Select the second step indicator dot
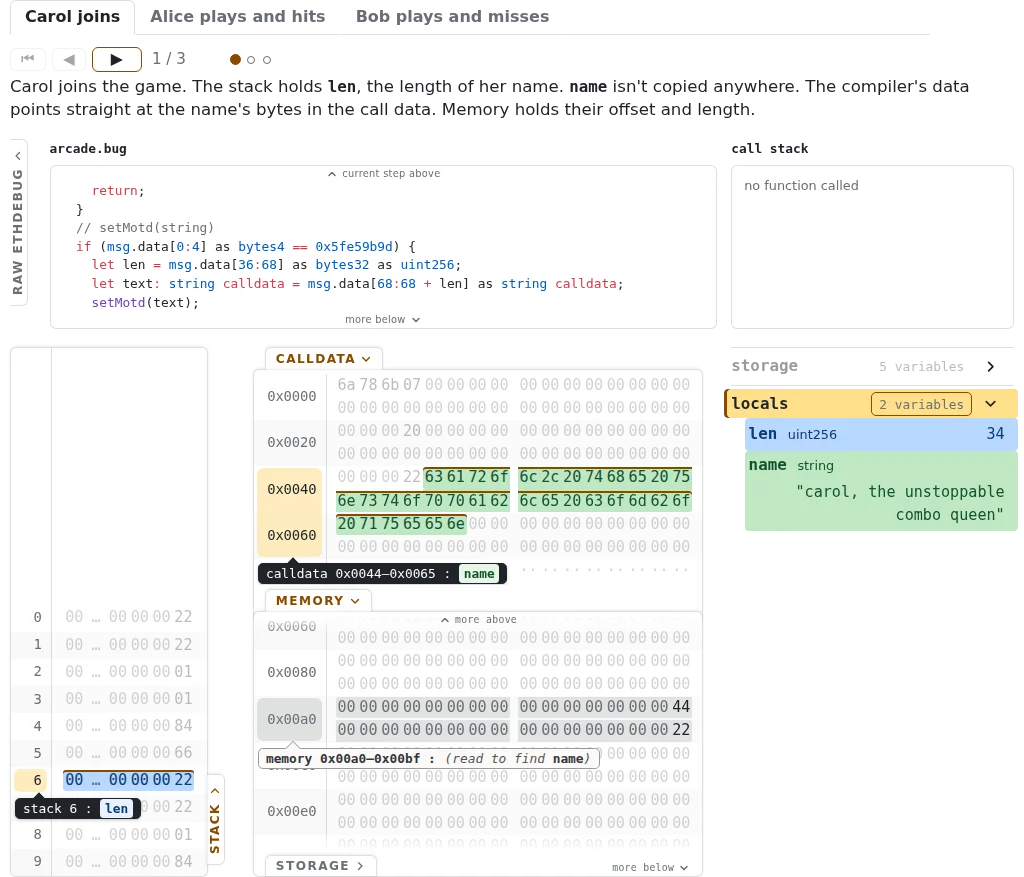 (251, 59)
